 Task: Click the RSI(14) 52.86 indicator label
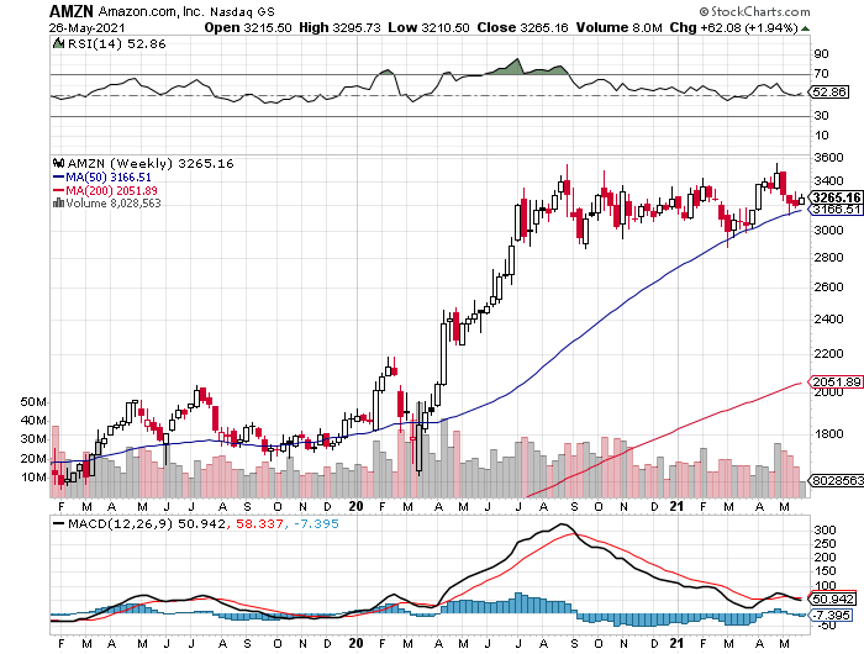[x=116, y=44]
